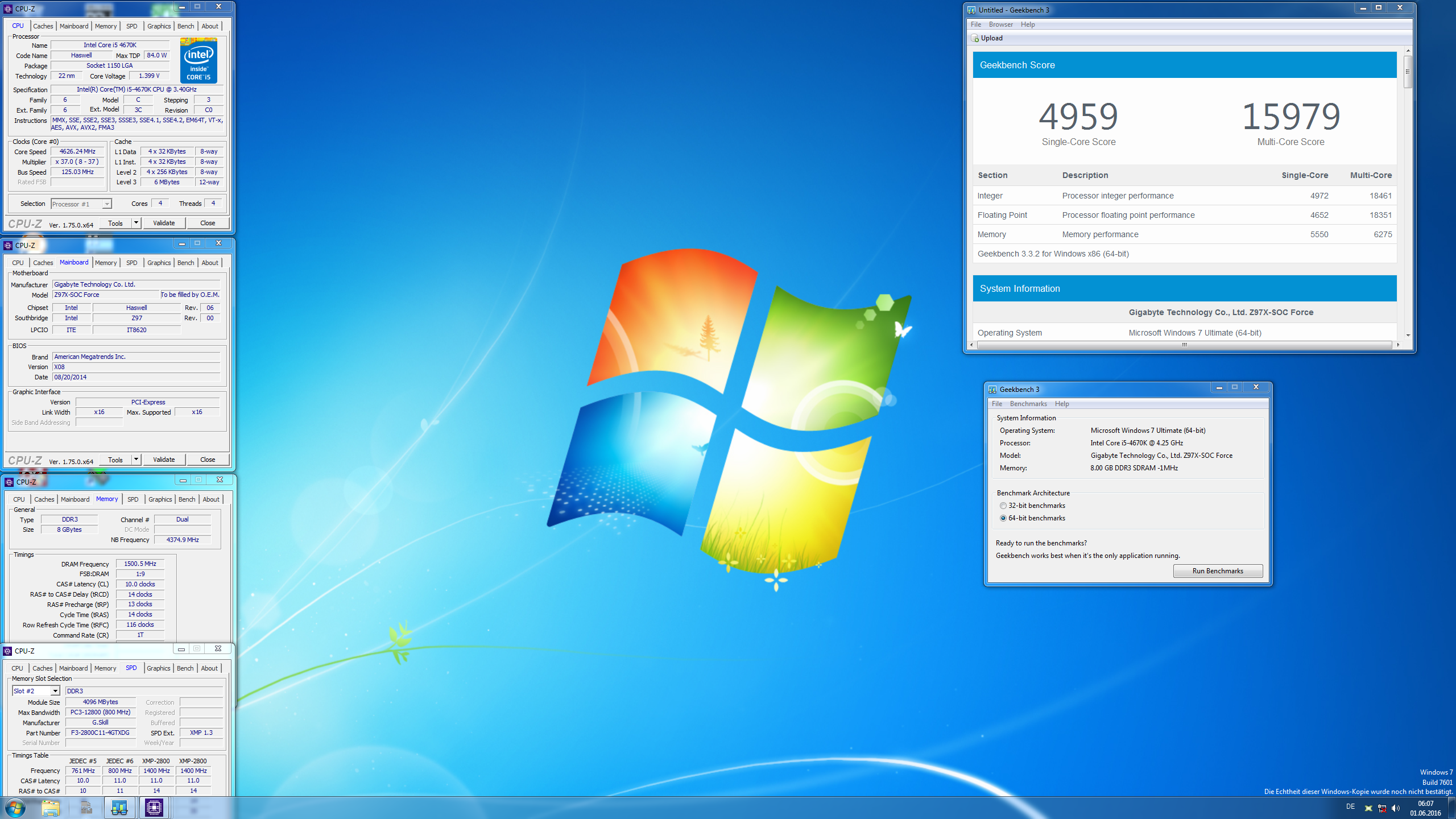Open the Browser menu in Geekbench
The height and width of the screenshot is (819, 1456).
pos(1000,24)
